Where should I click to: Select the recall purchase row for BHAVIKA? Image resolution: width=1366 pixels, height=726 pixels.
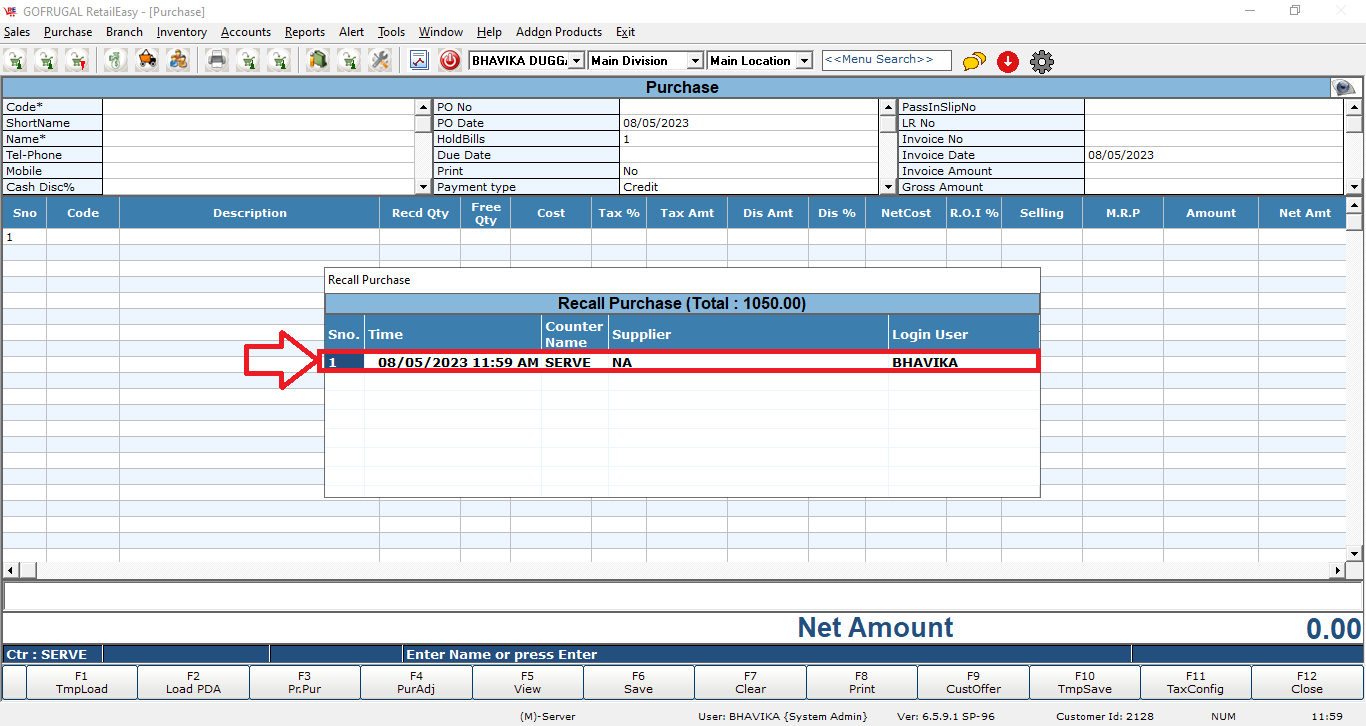tap(682, 362)
